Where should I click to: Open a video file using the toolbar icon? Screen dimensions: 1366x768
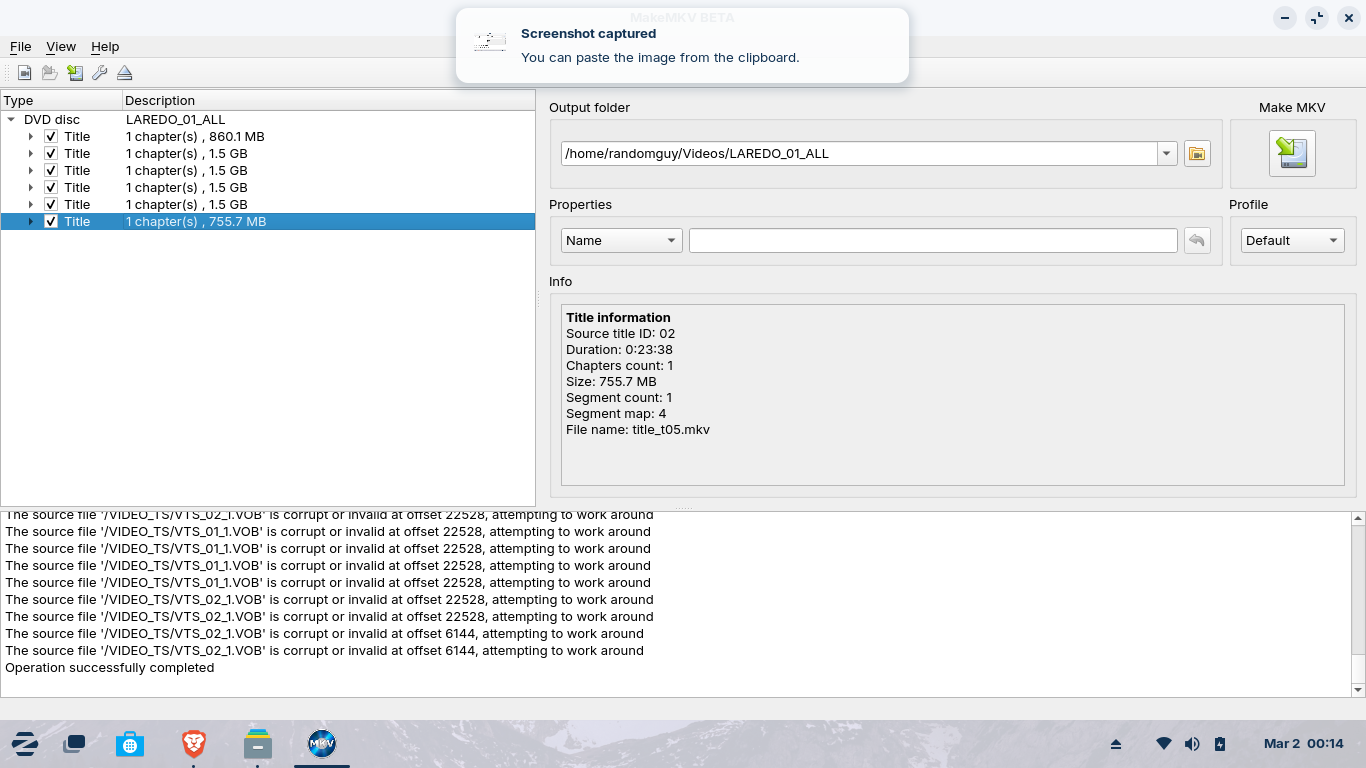(x=22, y=72)
